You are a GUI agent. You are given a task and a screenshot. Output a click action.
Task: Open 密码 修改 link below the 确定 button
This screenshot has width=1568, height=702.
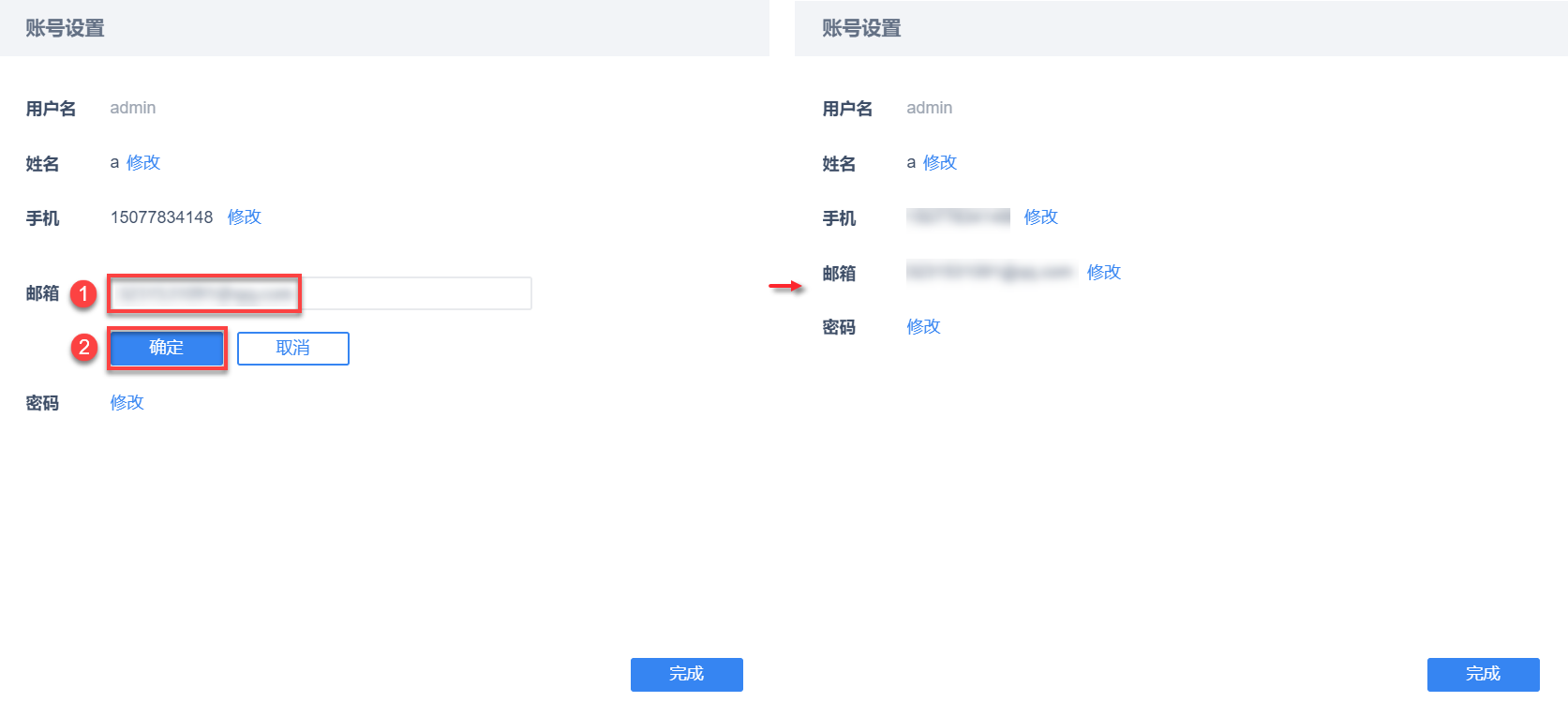(127, 403)
